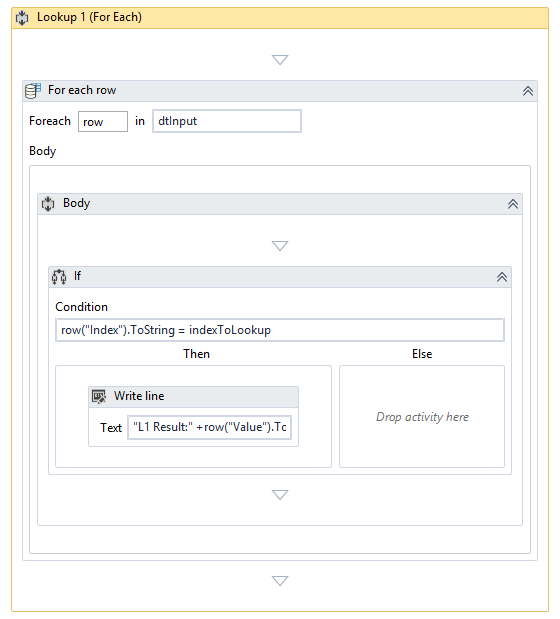The width and height of the screenshot is (560, 619).
Task: Click the Else Drop activity here area
Action: point(422,416)
